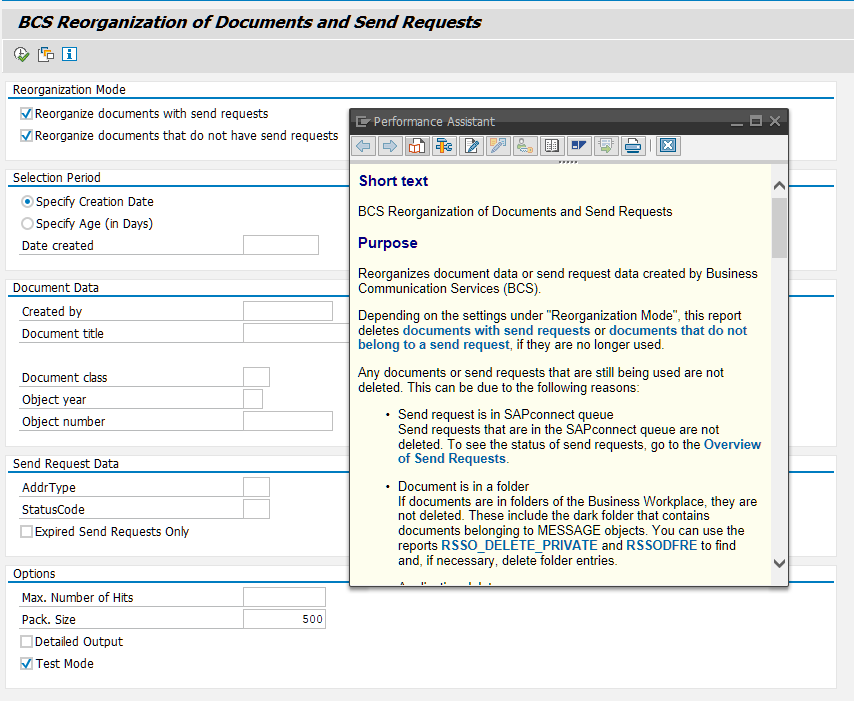
Task: Show Technical Information via hammer and wrench icon
Action: point(444,146)
